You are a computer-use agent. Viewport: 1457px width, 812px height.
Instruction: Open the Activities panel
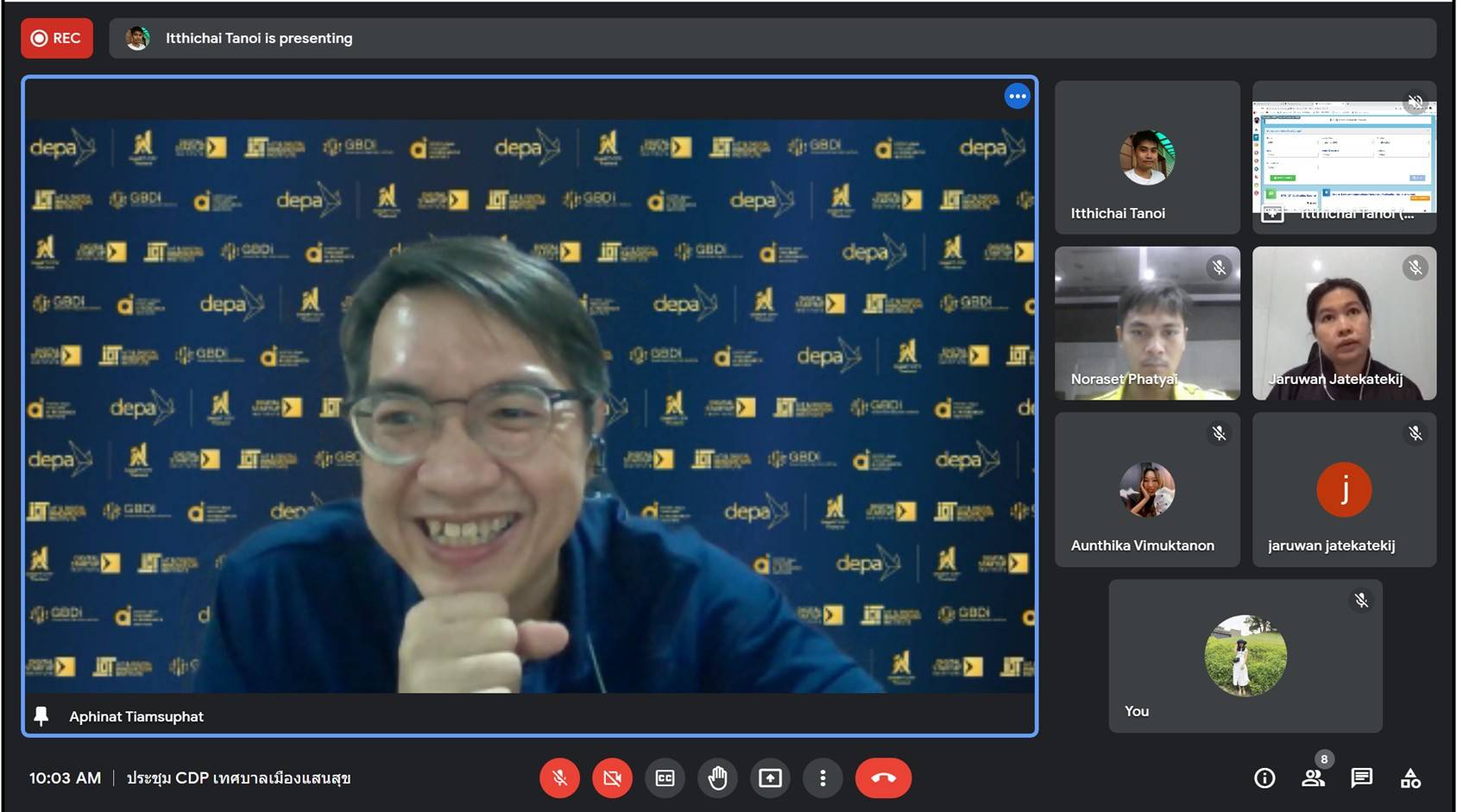click(1410, 778)
